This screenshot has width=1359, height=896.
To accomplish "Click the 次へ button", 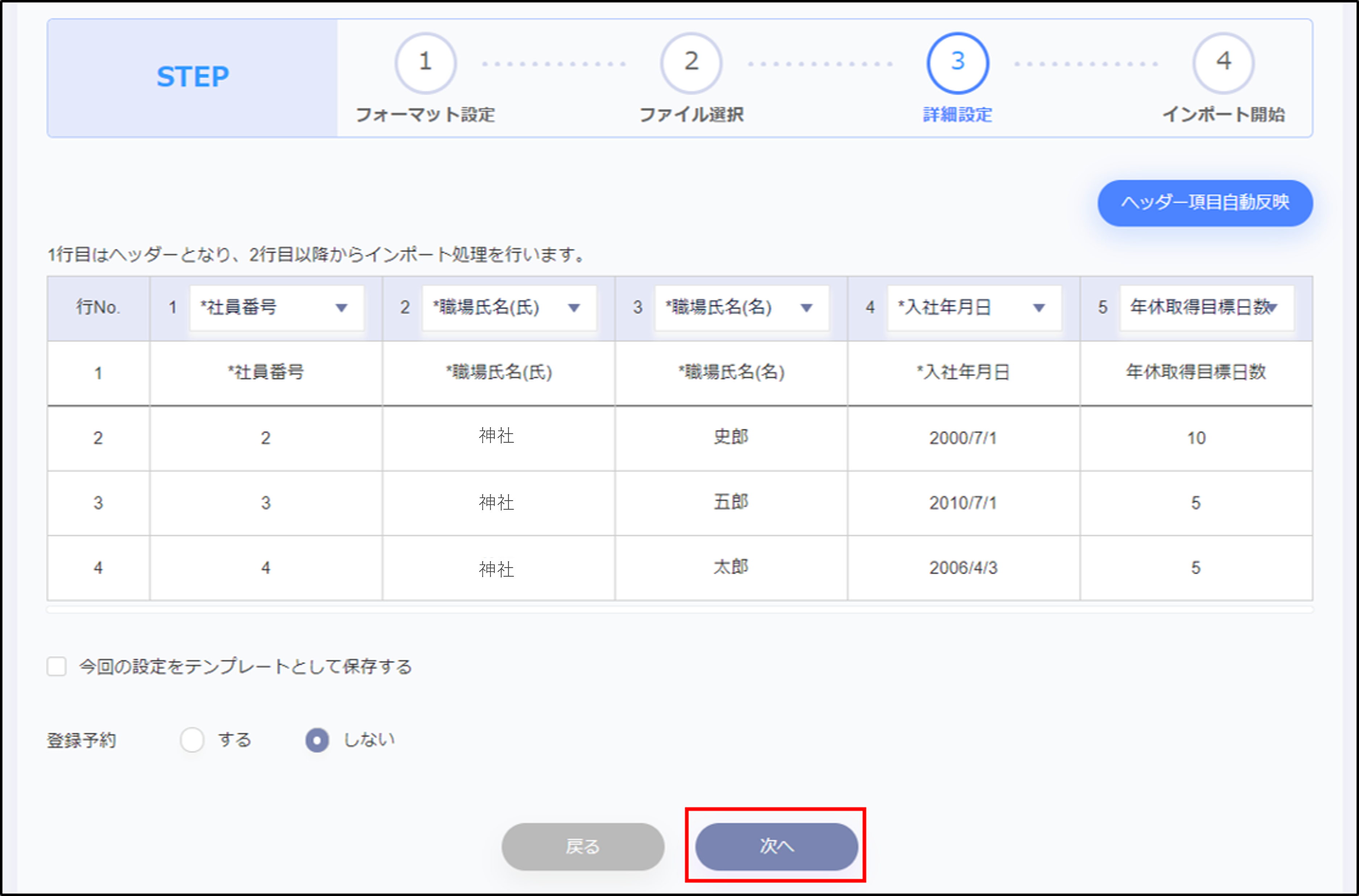I will pyautogui.click(x=776, y=846).
